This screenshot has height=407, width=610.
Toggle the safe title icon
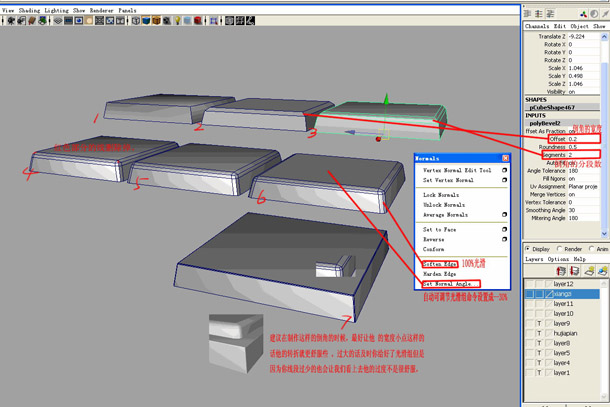tap(120, 20)
